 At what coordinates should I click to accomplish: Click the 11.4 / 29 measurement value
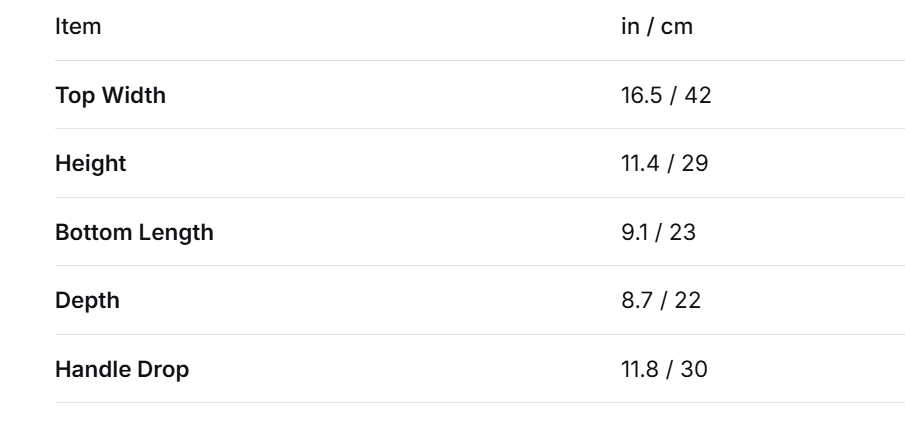pyautogui.click(x=665, y=163)
